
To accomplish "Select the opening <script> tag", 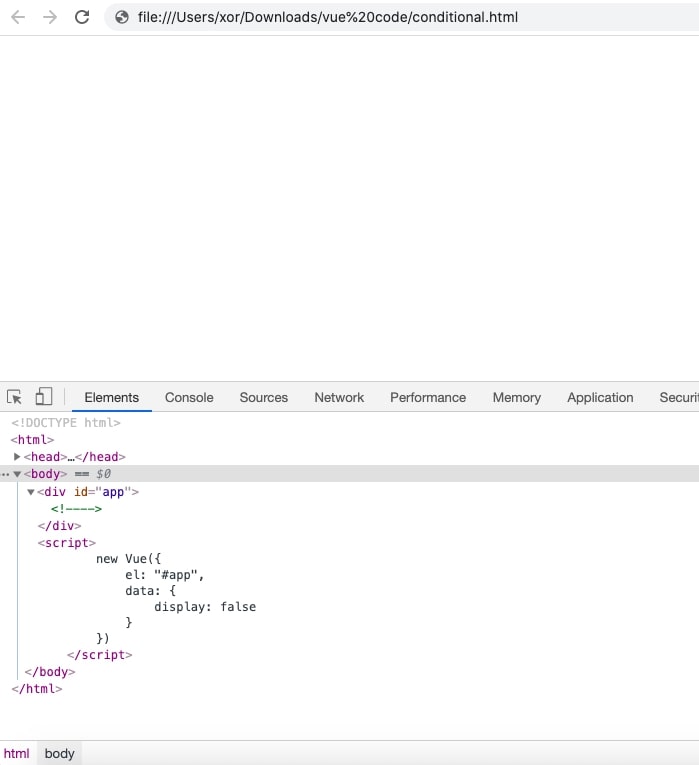I will pos(67,543).
